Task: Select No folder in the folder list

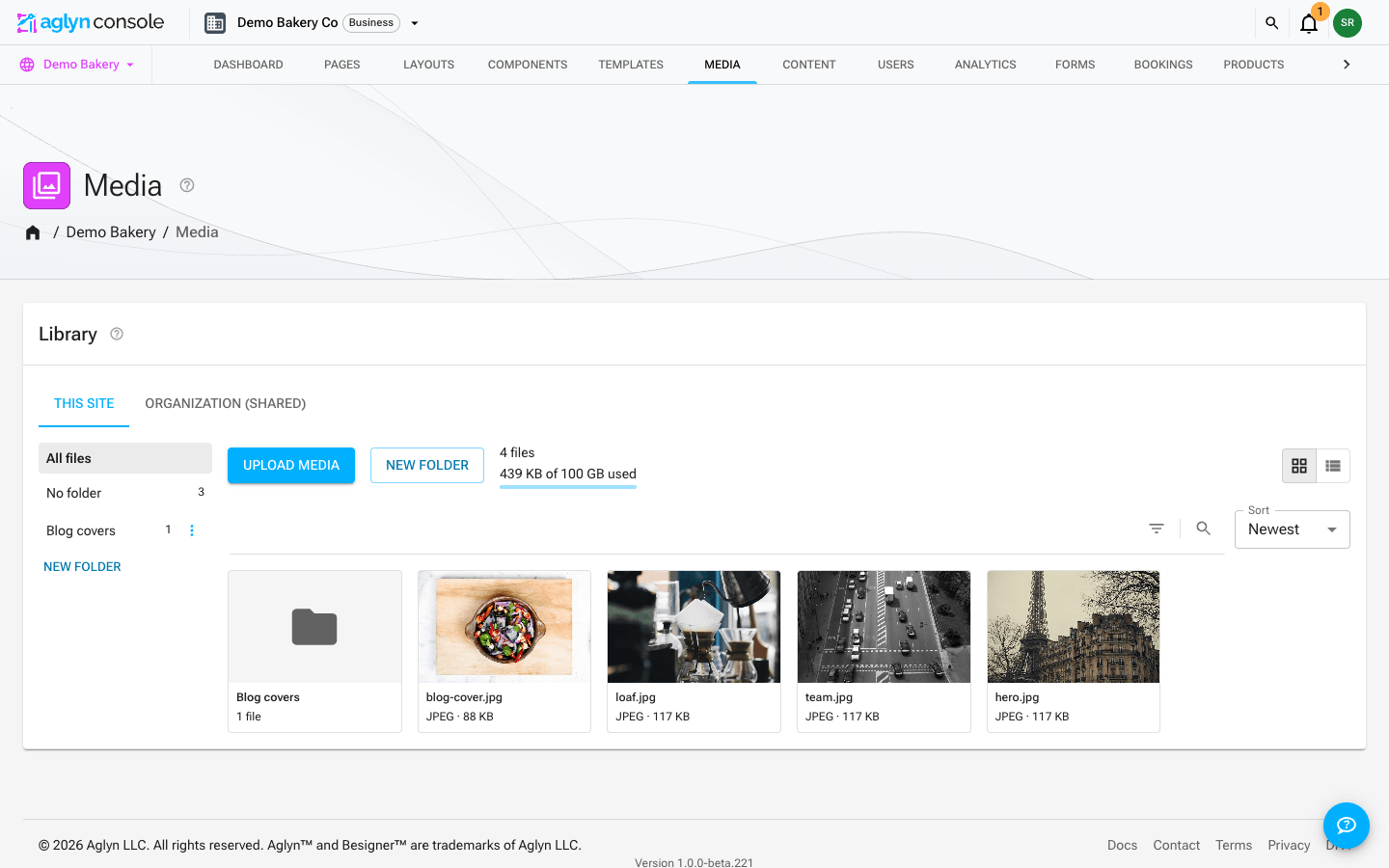Action: point(125,493)
